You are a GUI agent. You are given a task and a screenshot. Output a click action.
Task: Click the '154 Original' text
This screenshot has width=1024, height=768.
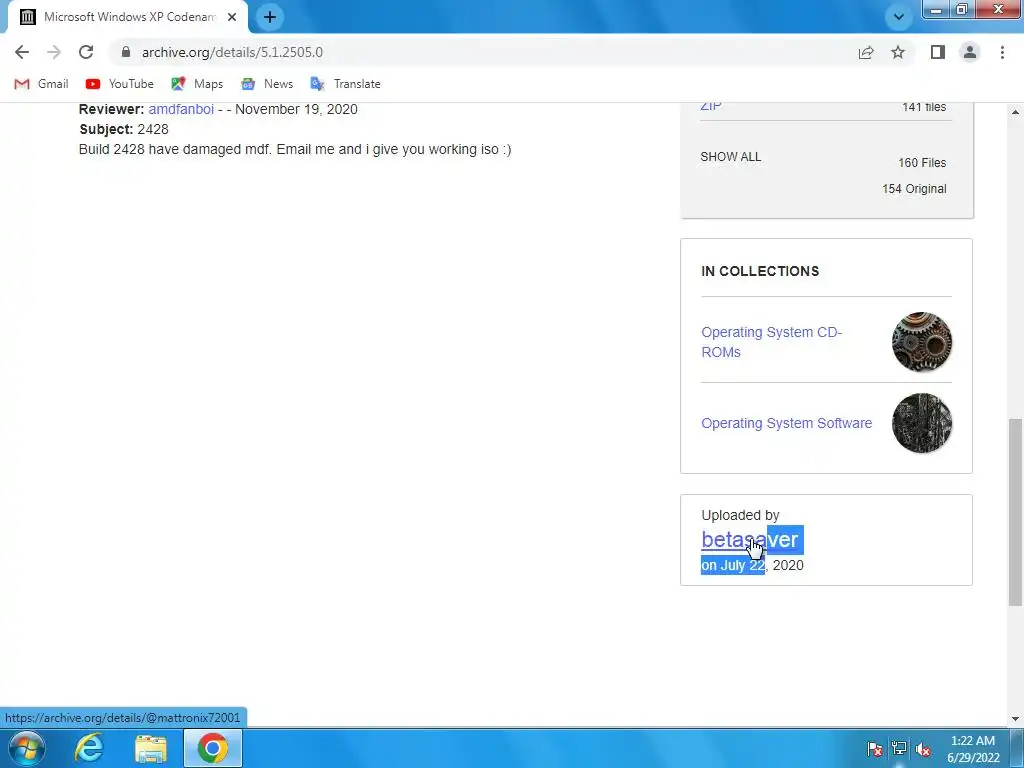[914, 189]
